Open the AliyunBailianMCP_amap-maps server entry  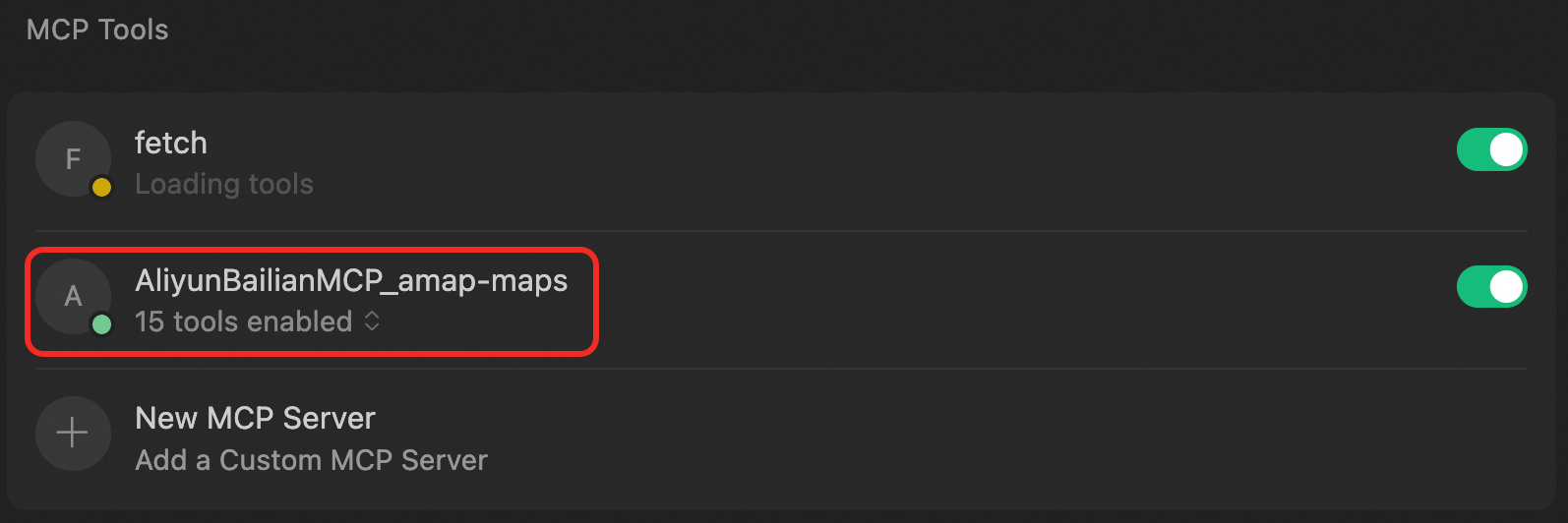(x=351, y=281)
